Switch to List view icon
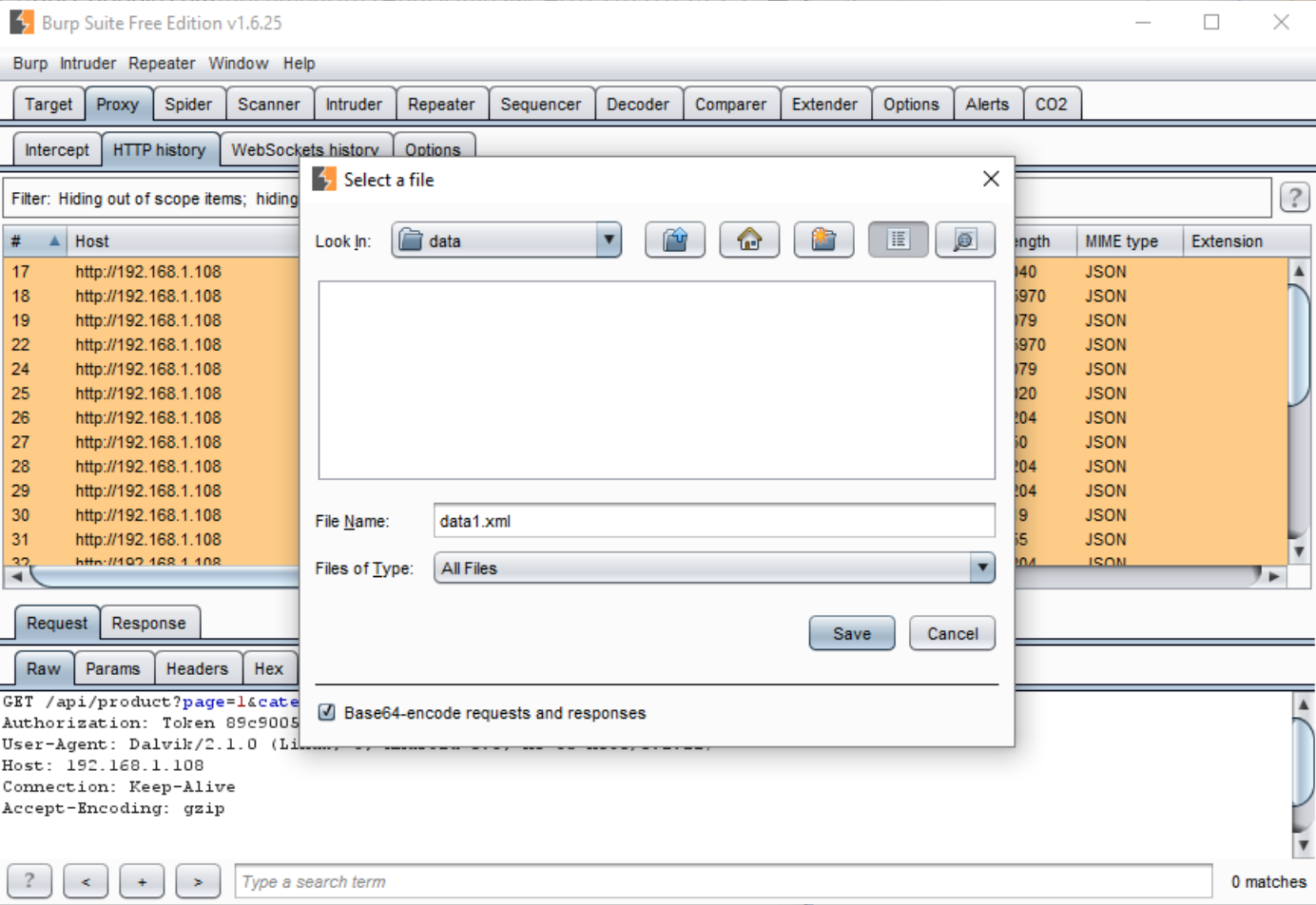Image resolution: width=1316 pixels, height=905 pixels. [898, 240]
